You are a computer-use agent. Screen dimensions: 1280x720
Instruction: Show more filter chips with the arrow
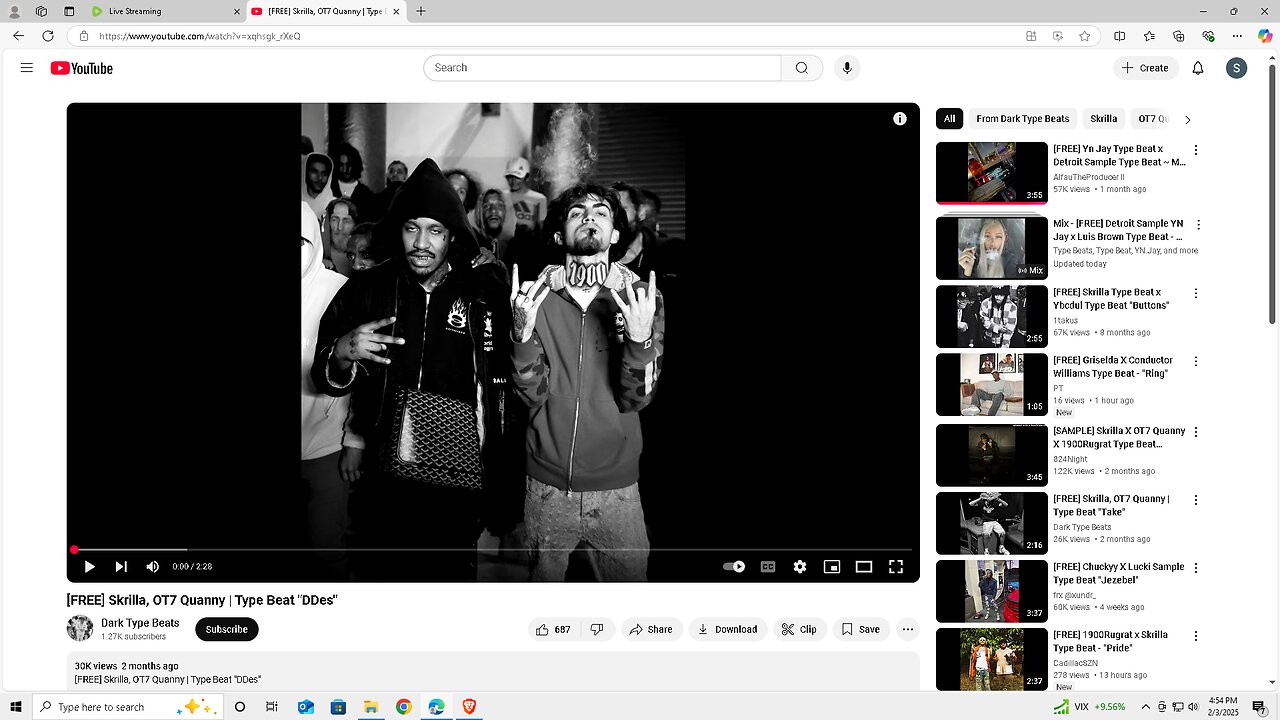[1187, 119]
